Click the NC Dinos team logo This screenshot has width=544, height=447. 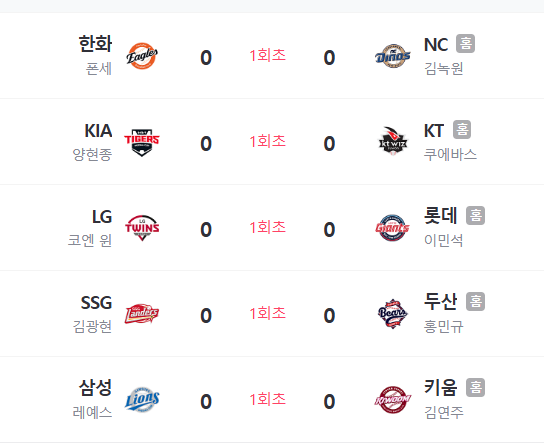pyautogui.click(x=392, y=56)
